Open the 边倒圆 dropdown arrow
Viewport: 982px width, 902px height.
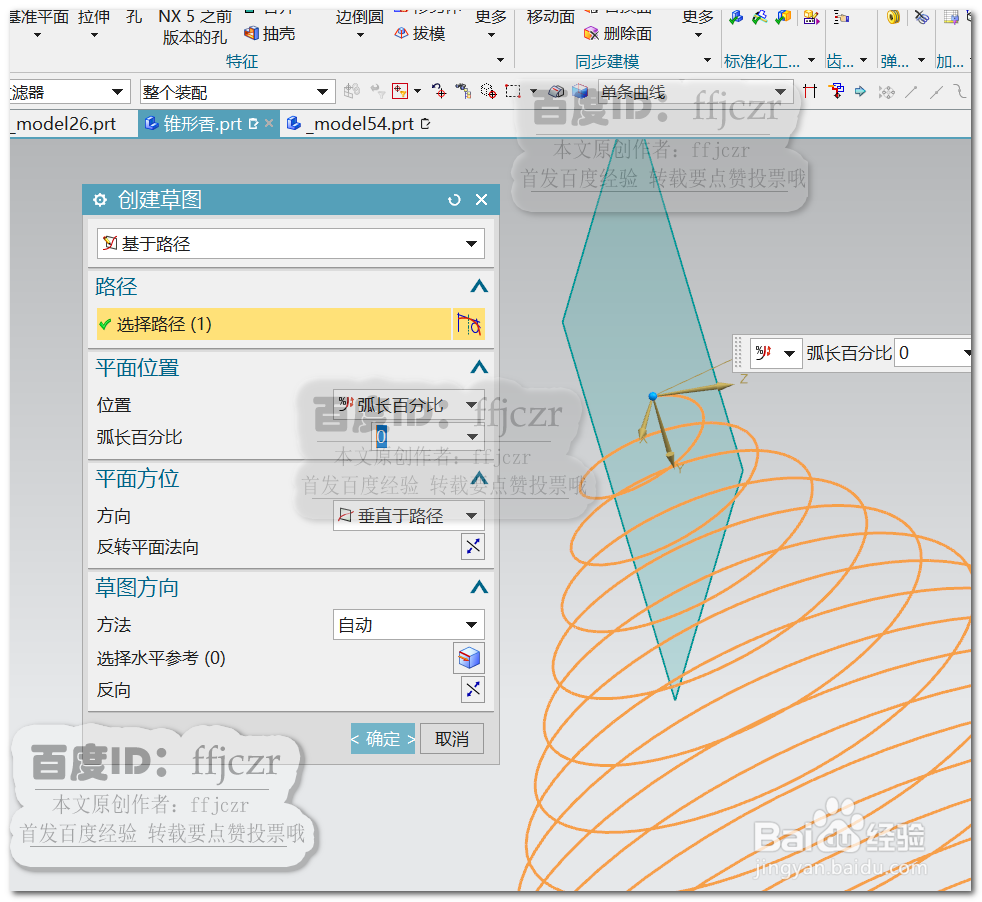pyautogui.click(x=360, y=35)
